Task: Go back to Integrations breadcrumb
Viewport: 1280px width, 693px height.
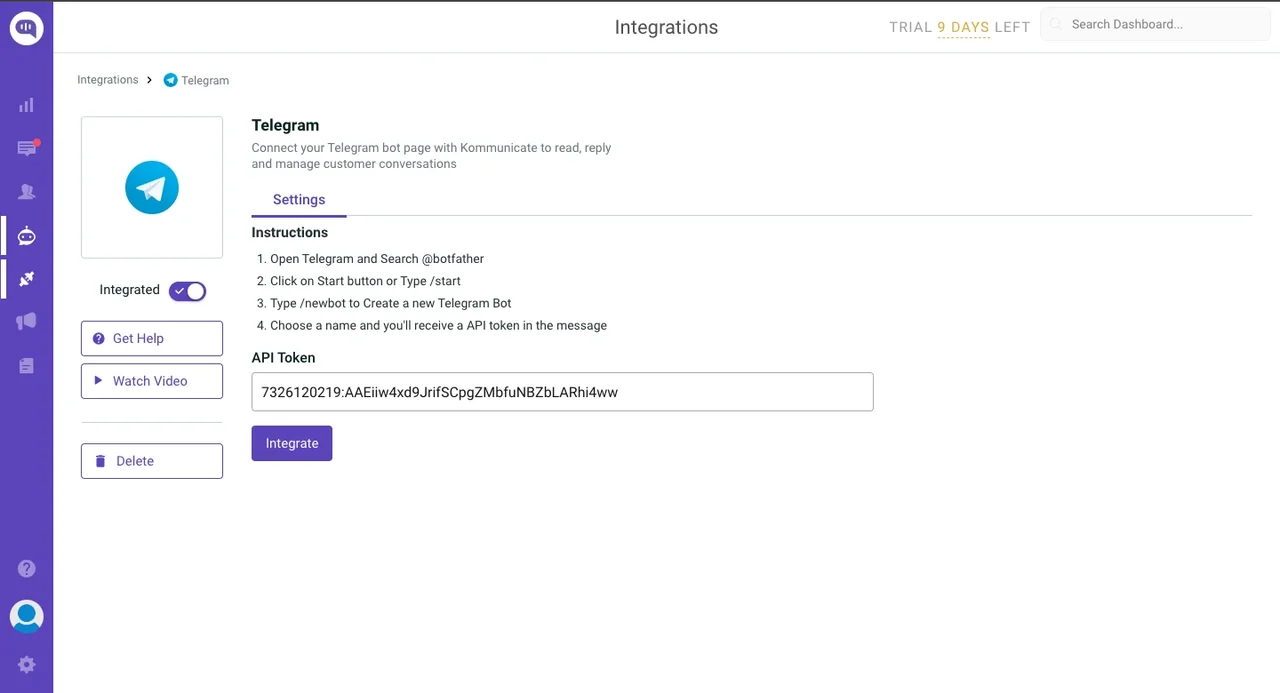Action: point(108,80)
